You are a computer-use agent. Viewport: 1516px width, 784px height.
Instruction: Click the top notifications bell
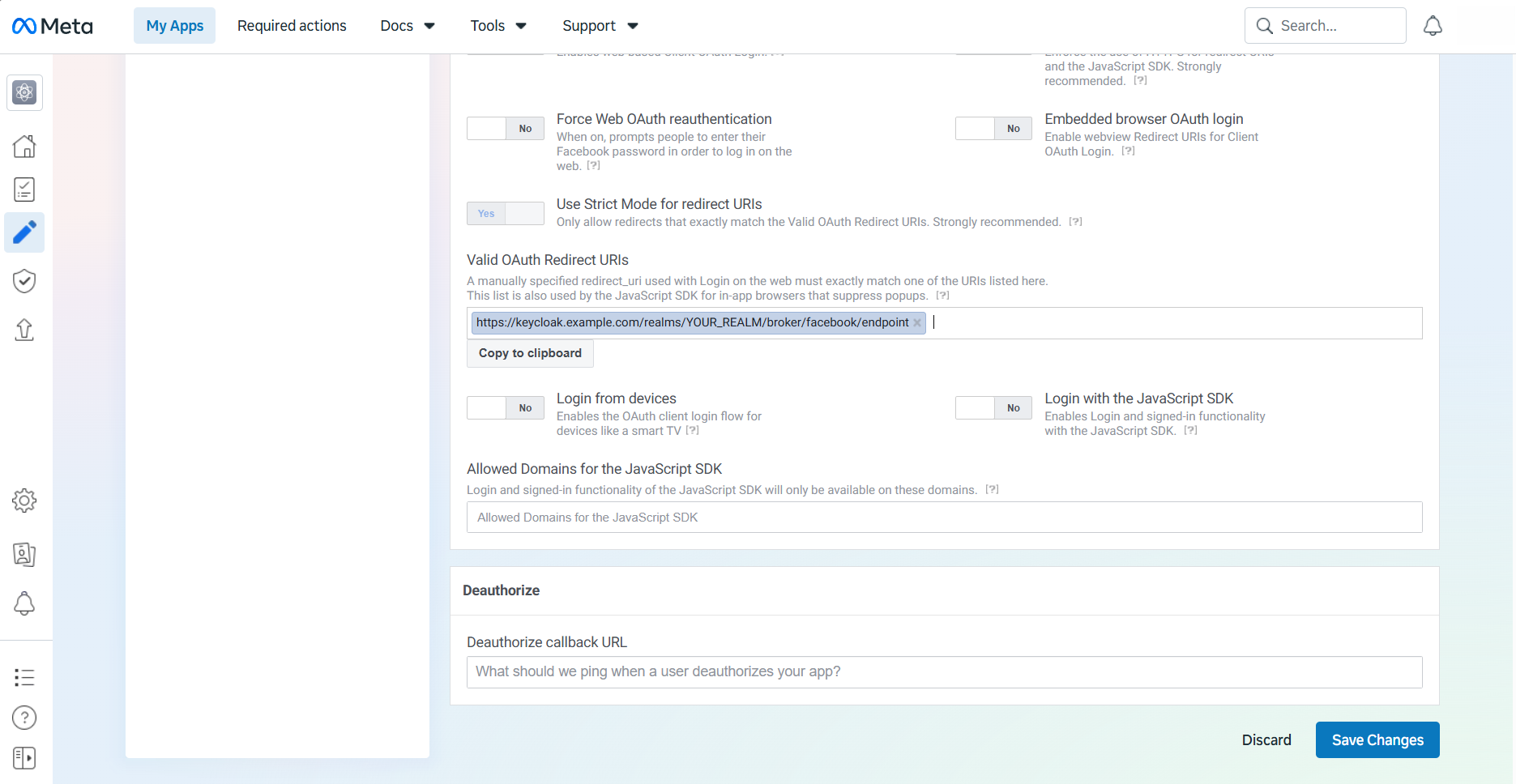[1433, 26]
